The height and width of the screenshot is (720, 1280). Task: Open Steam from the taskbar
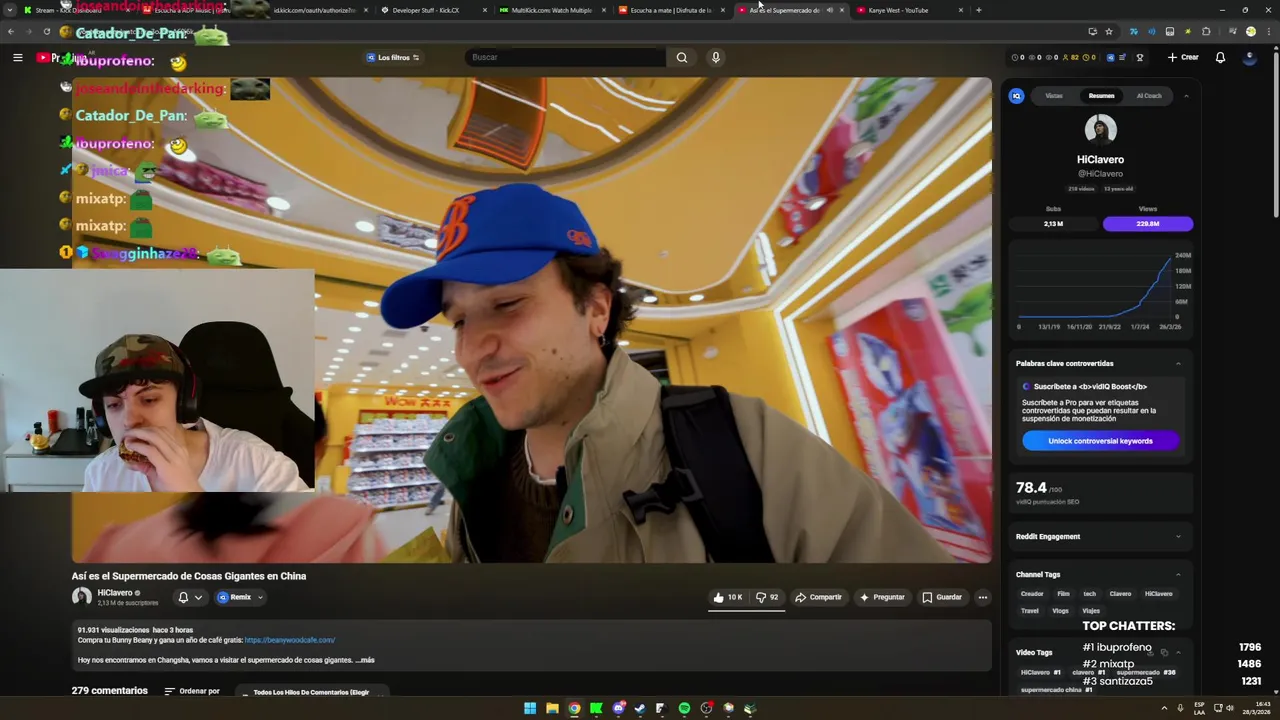point(640,708)
